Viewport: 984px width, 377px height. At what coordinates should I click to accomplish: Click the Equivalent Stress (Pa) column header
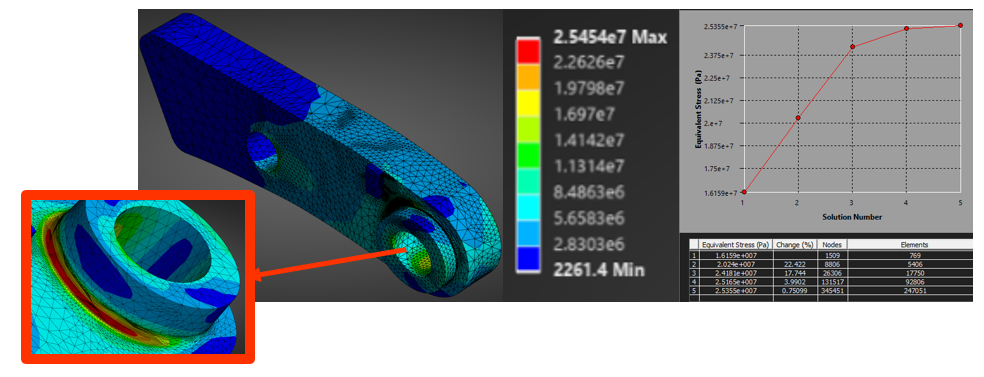point(735,245)
